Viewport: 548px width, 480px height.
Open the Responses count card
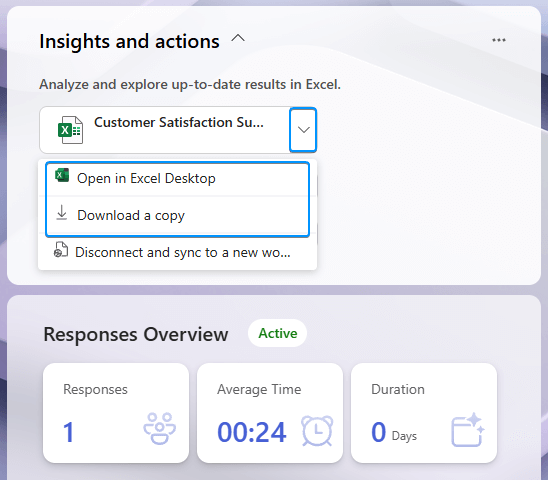(116, 413)
